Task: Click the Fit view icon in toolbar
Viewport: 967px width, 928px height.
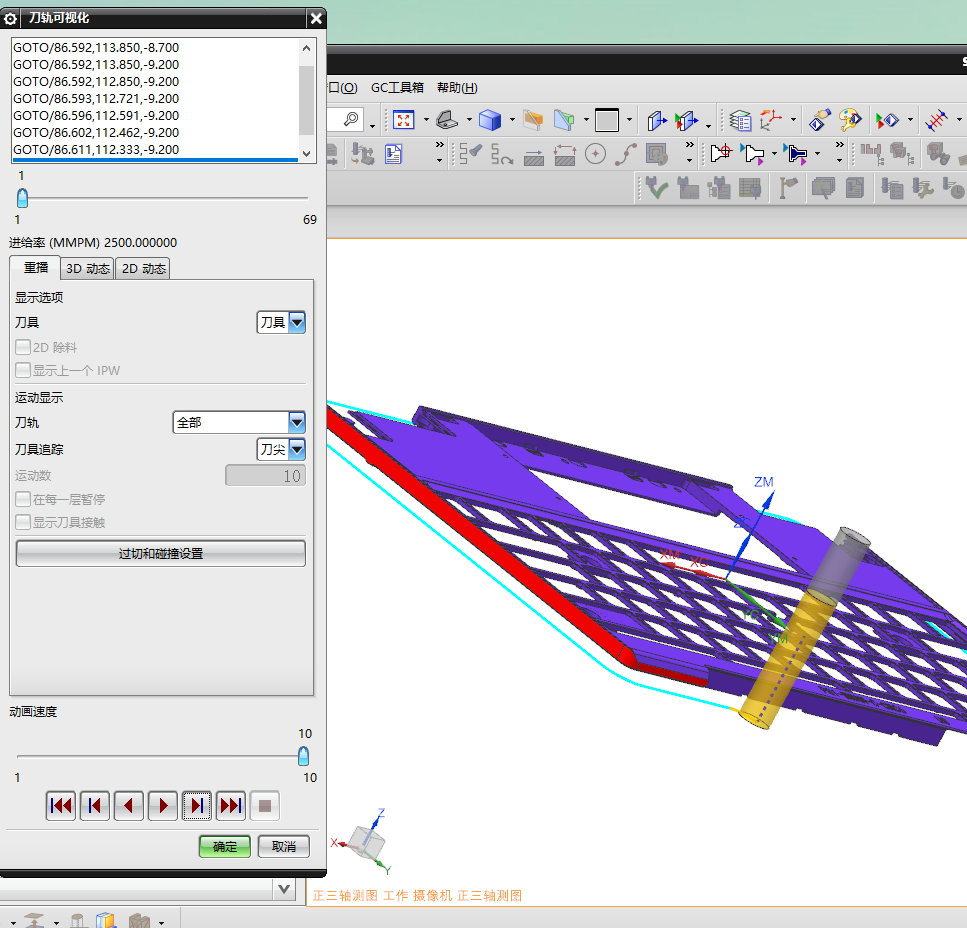Action: [x=403, y=120]
